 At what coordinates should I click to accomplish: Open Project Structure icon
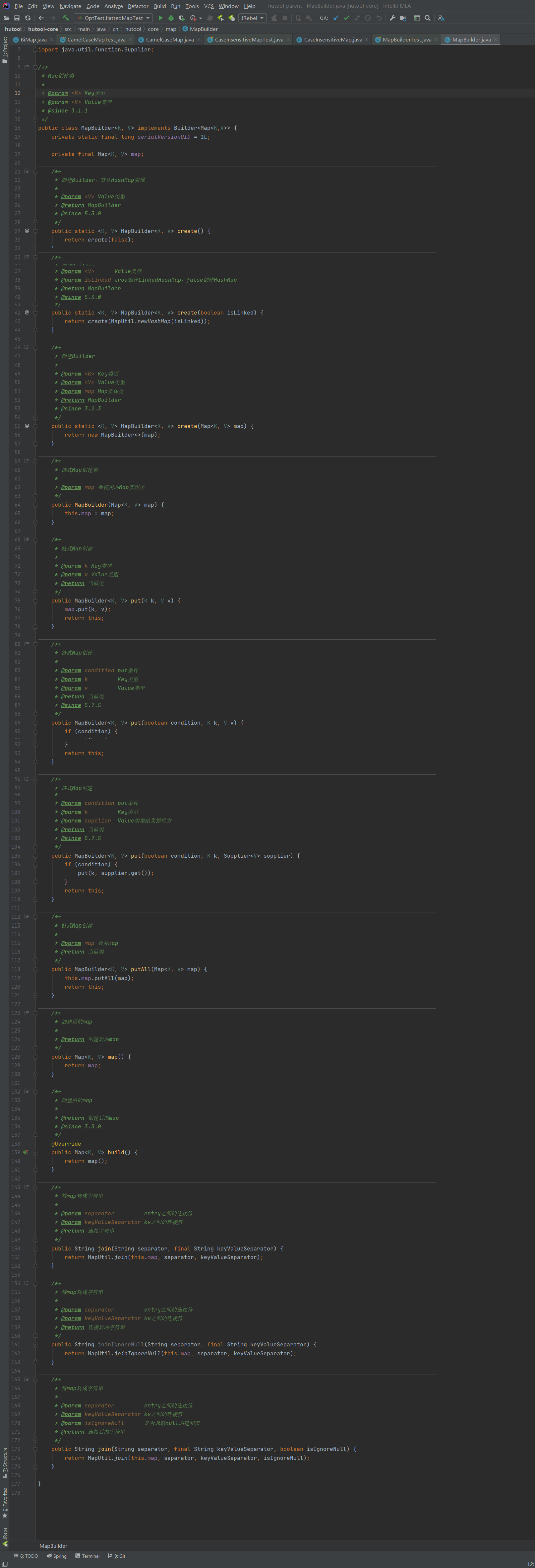click(403, 18)
